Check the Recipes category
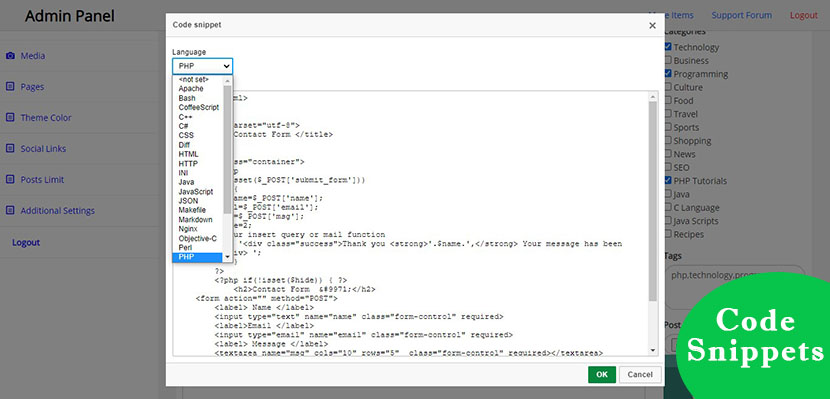The width and height of the screenshot is (830, 399). [x=668, y=234]
